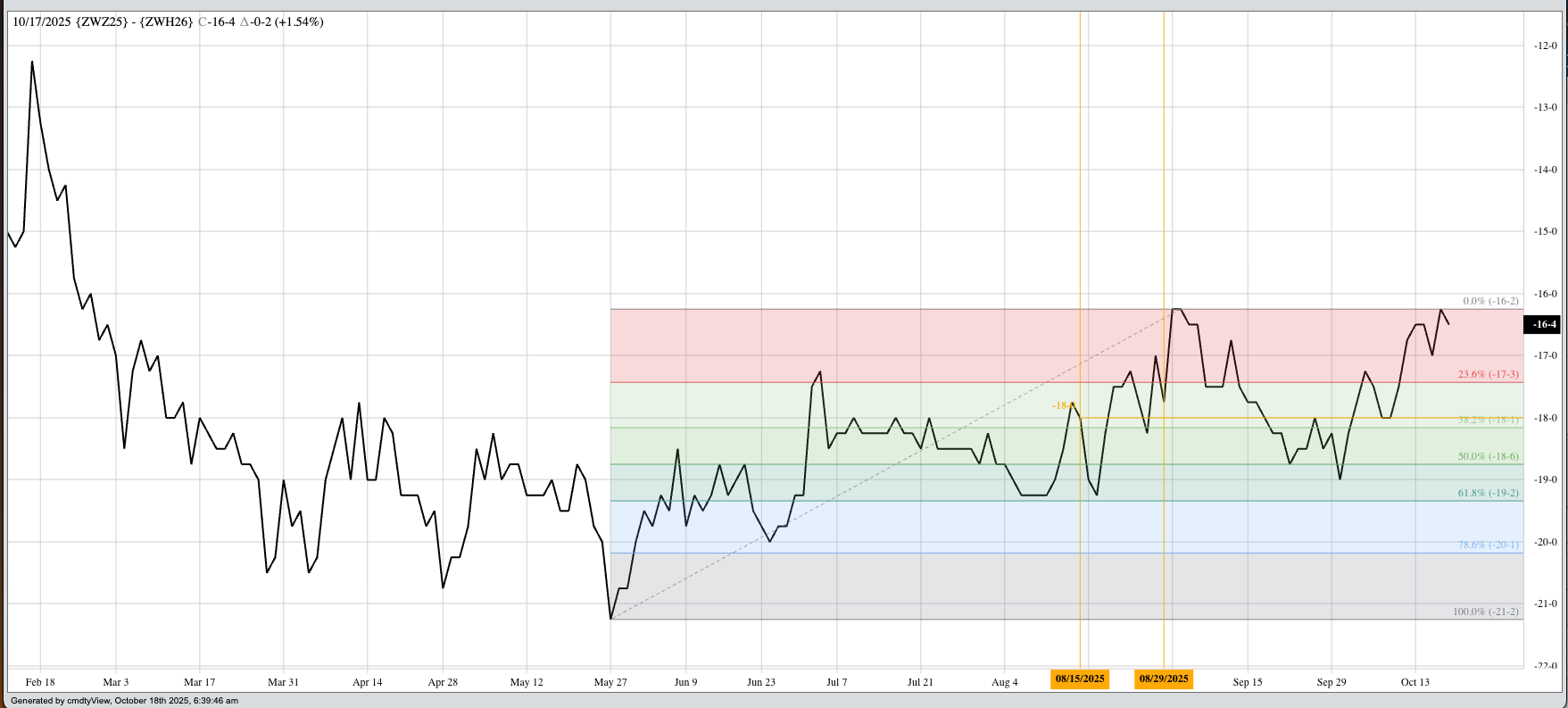This screenshot has height=708, width=1568.
Task: Select the Oct 13 date axis label
Action: click(x=1415, y=682)
